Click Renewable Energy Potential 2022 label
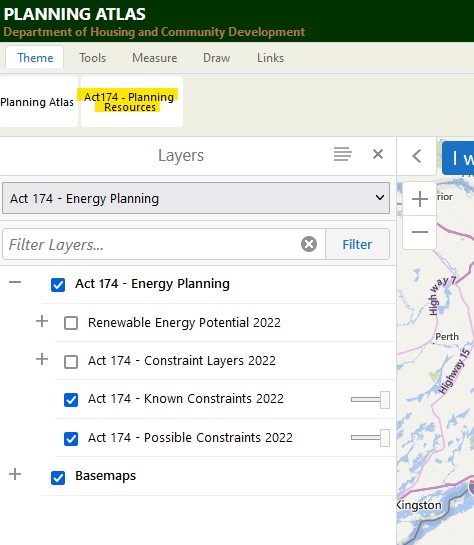 coord(184,323)
